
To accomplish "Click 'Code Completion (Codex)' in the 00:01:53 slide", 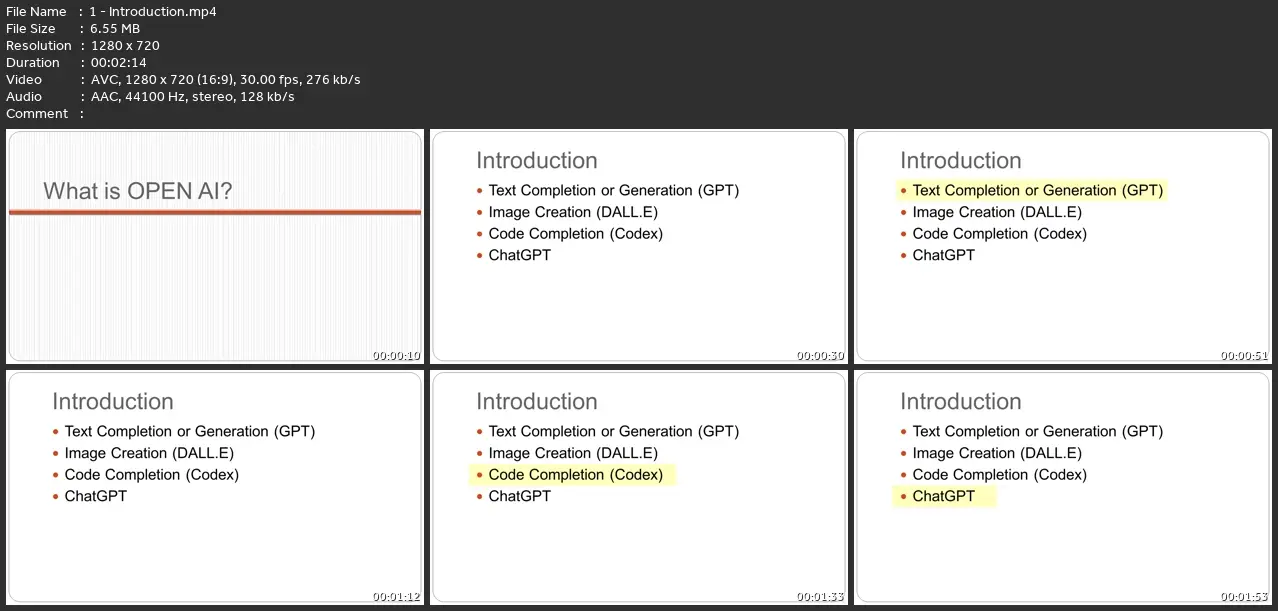I will tap(1000, 475).
